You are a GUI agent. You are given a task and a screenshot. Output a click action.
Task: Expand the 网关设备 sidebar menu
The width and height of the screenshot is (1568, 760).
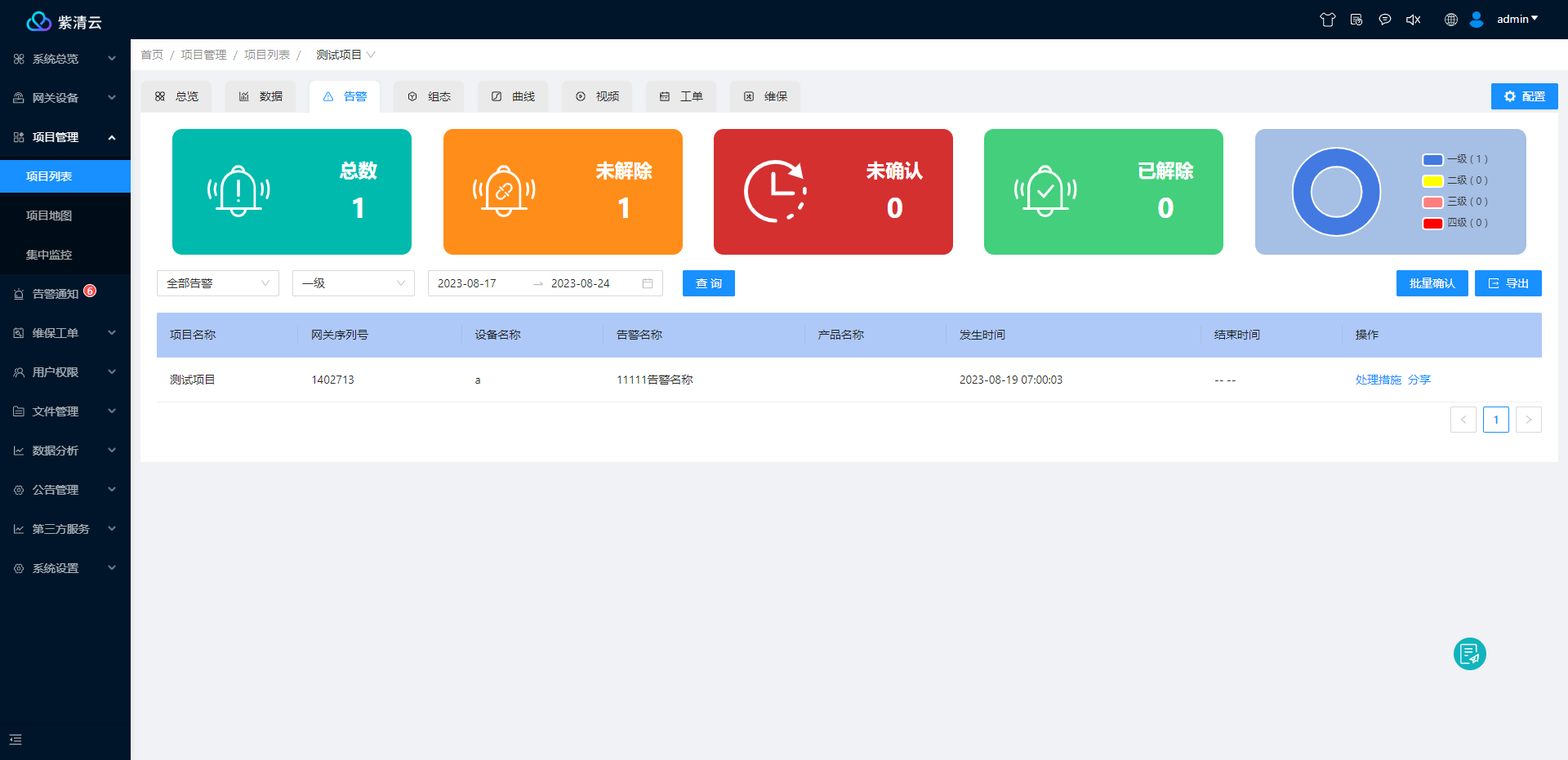point(65,98)
